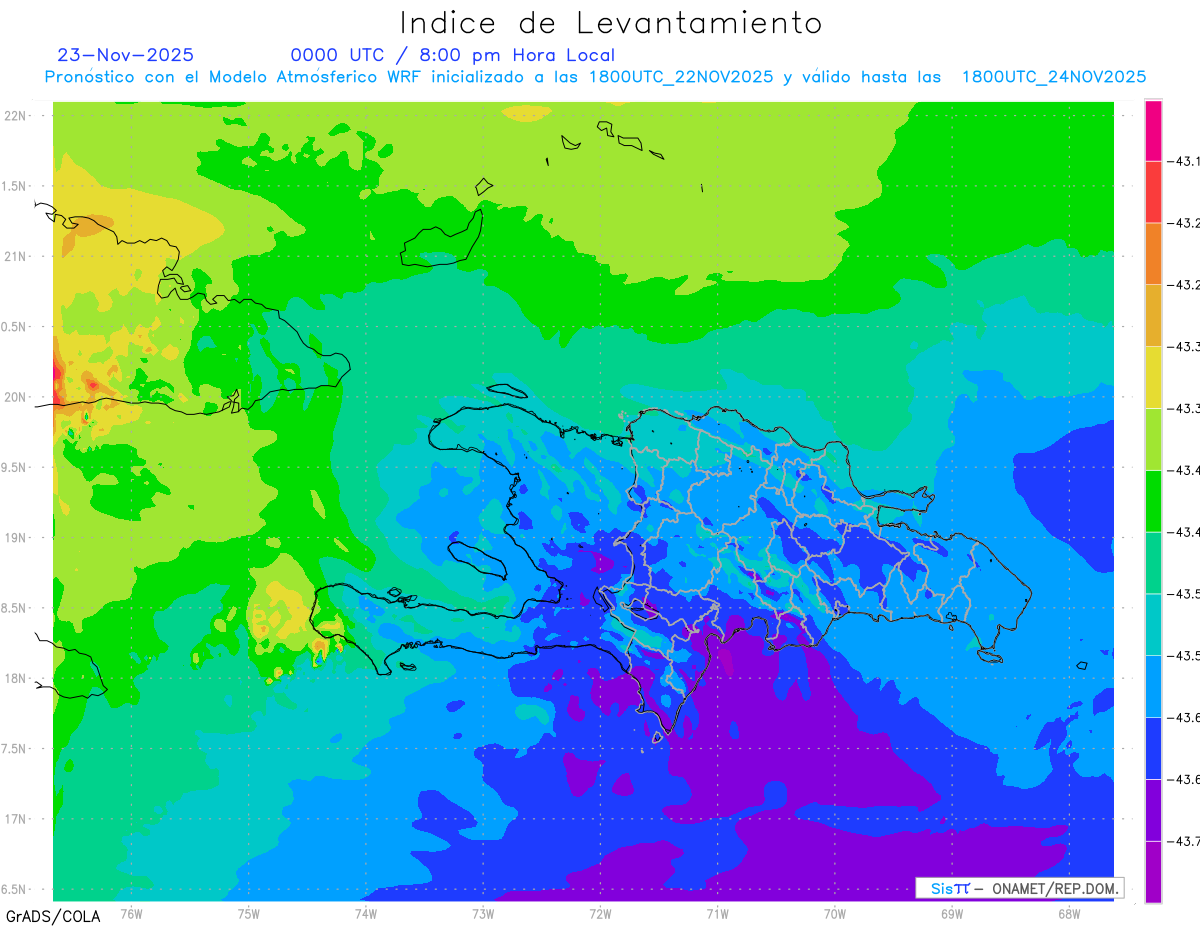Viewport: 1200px width, 927px height.
Task: Click the '20N' latitude label
Action: [x=17, y=397]
